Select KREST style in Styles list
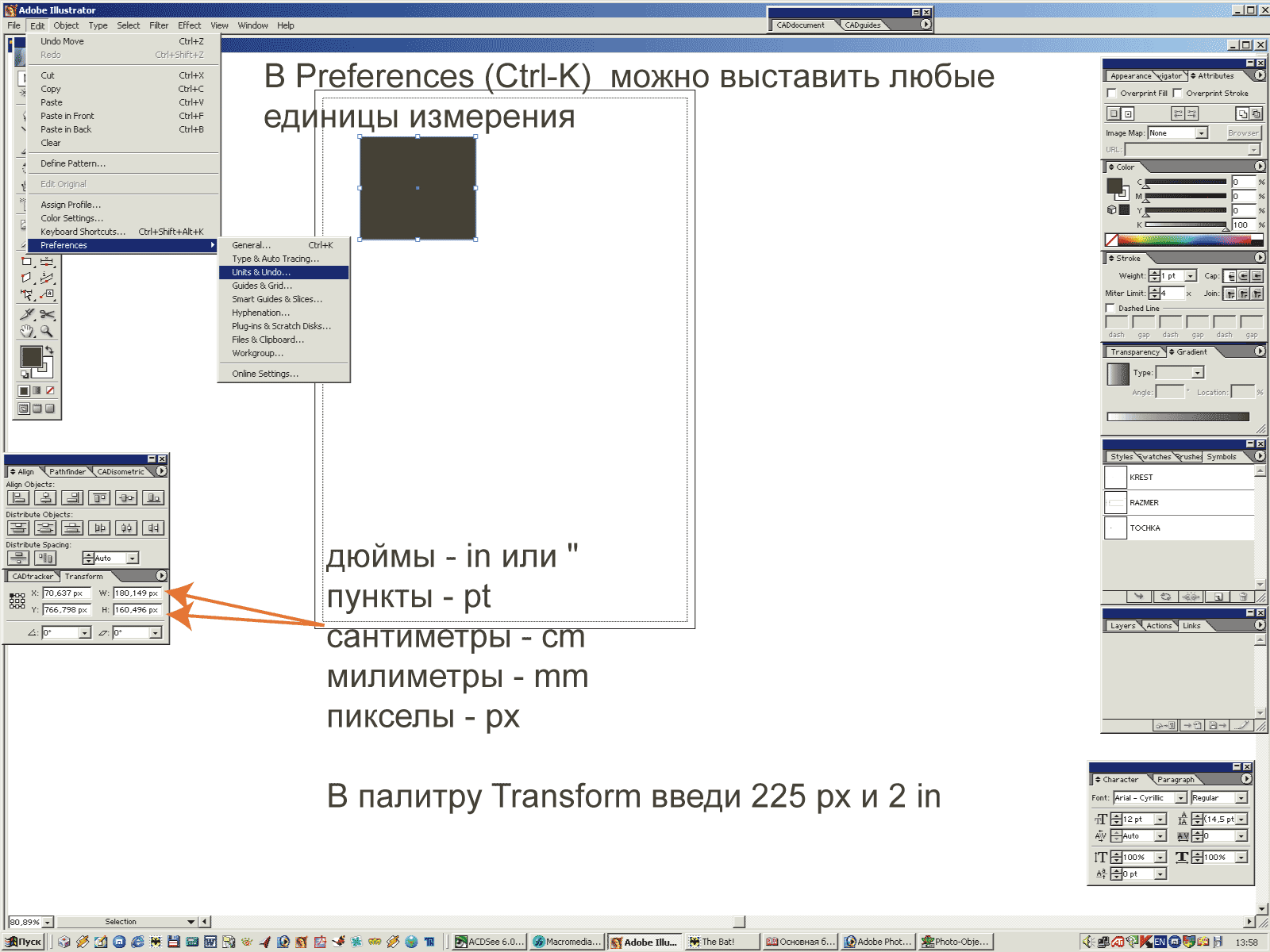This screenshot has height=952, width=1270. 1179,478
